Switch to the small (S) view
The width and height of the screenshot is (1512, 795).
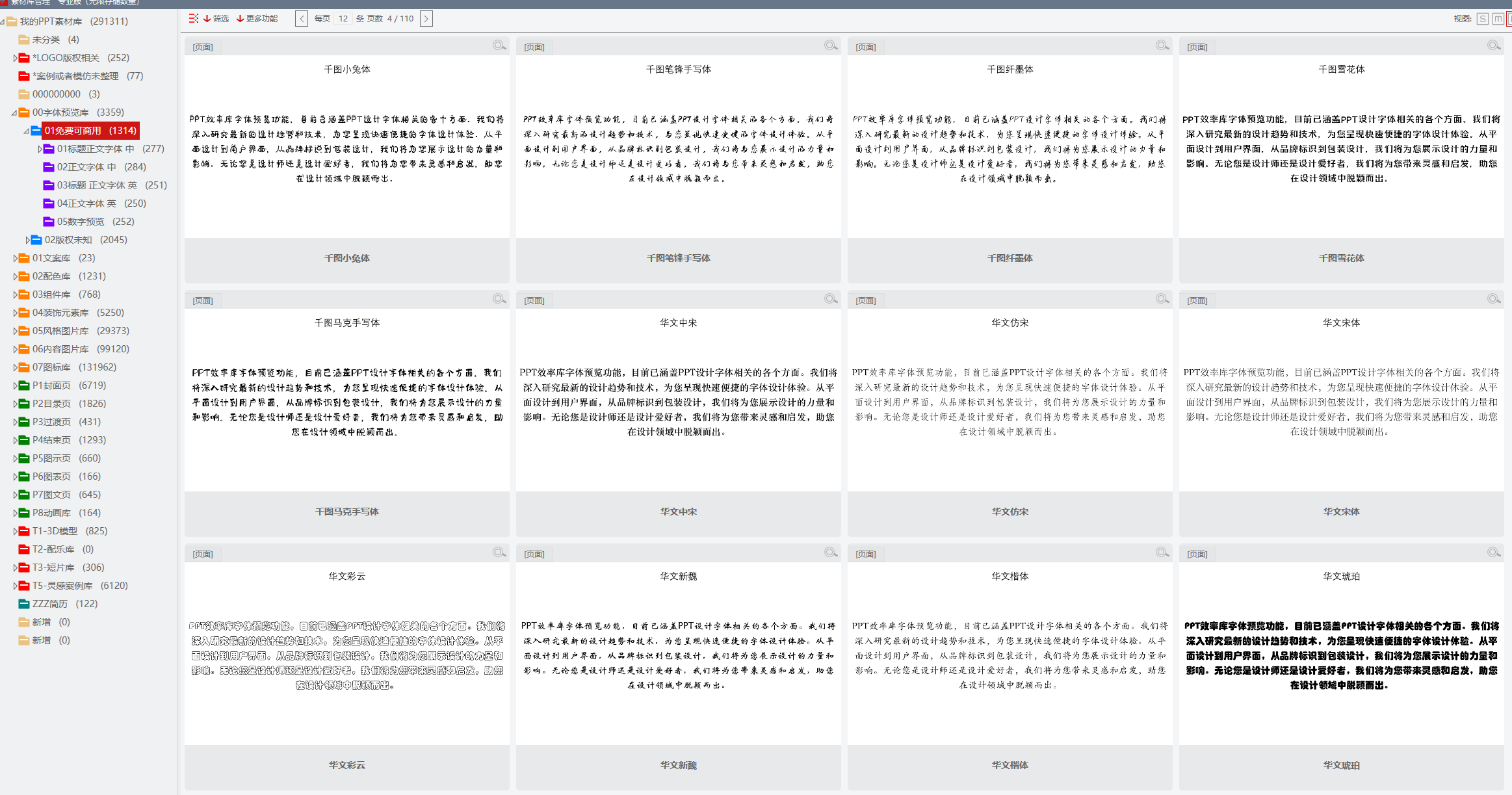coord(1483,19)
